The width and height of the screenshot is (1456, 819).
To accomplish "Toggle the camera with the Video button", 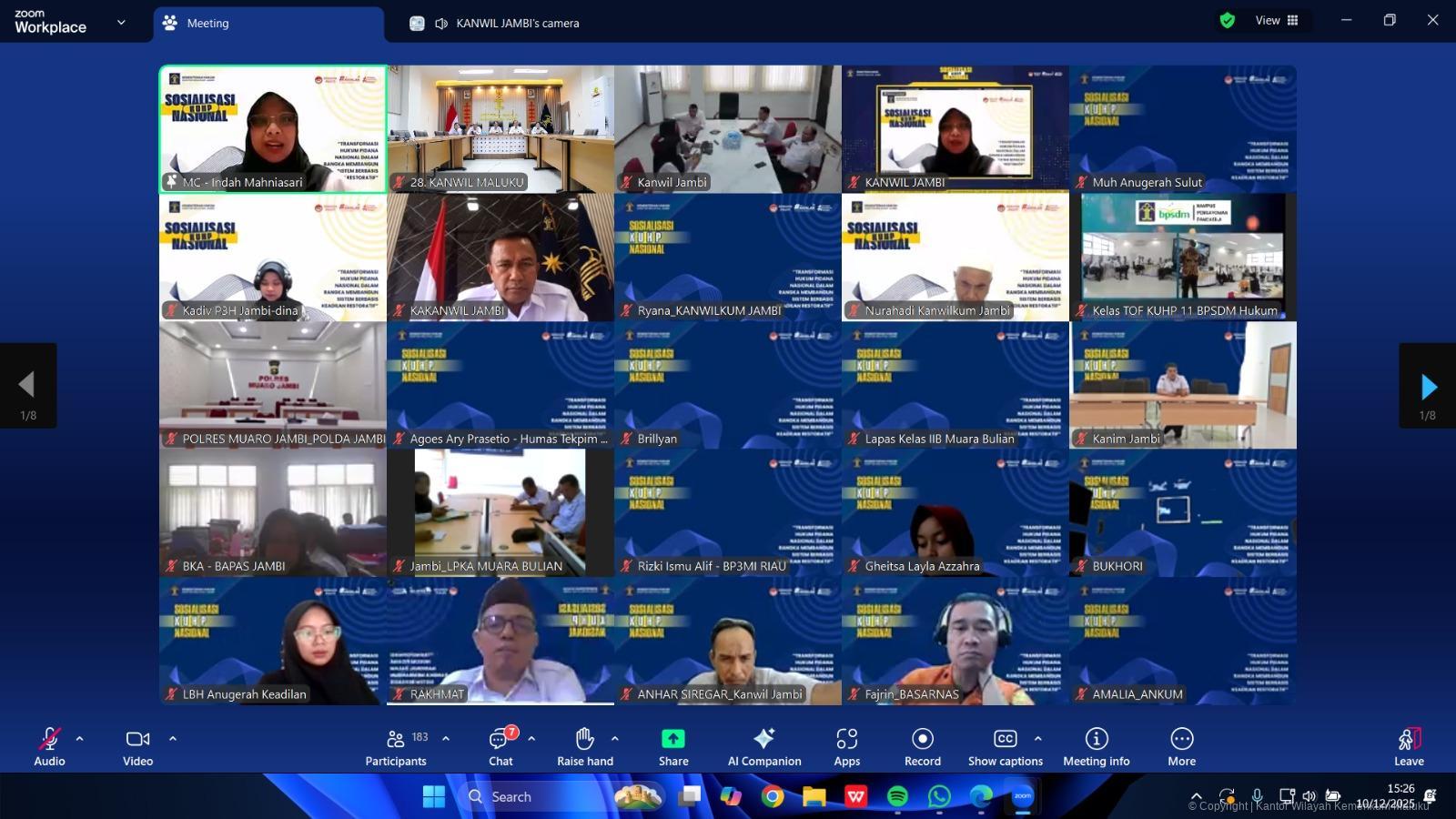I will 138,746.
